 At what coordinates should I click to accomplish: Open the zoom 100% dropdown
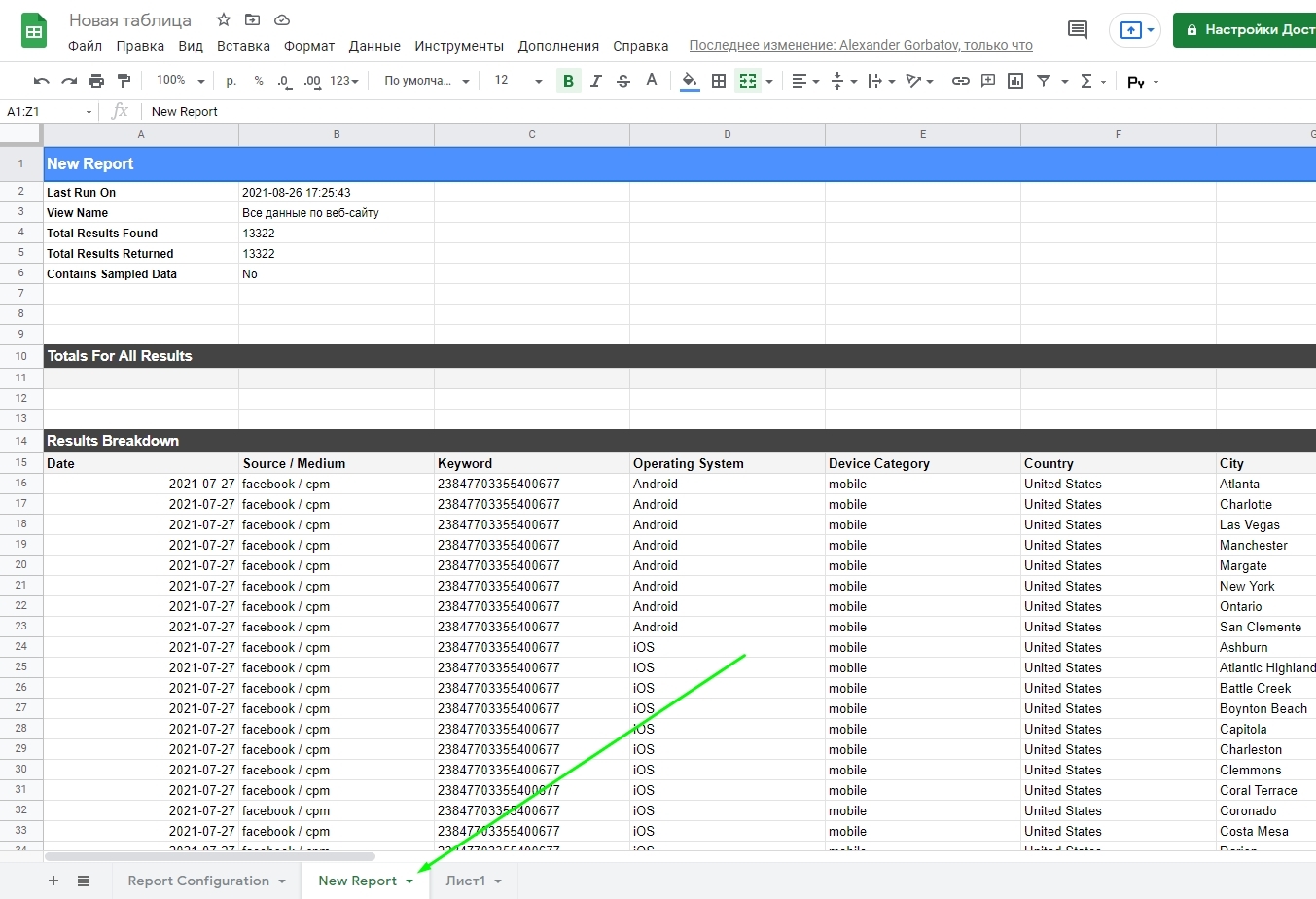(x=180, y=81)
